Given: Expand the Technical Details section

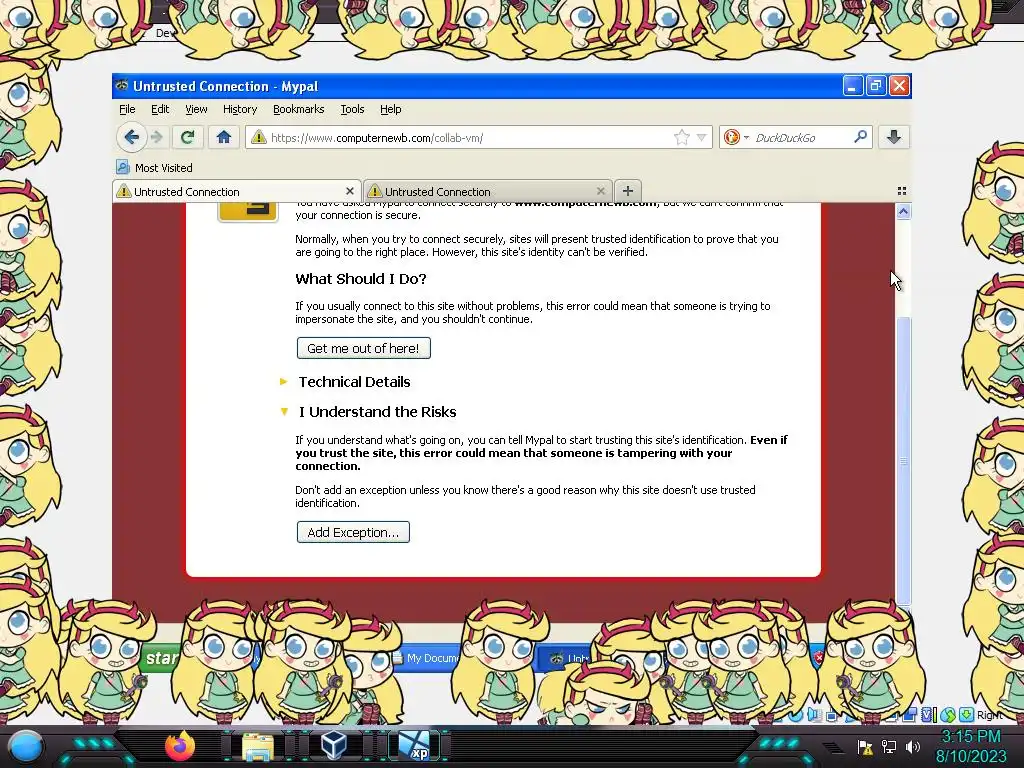Looking at the screenshot, I should click(345, 382).
